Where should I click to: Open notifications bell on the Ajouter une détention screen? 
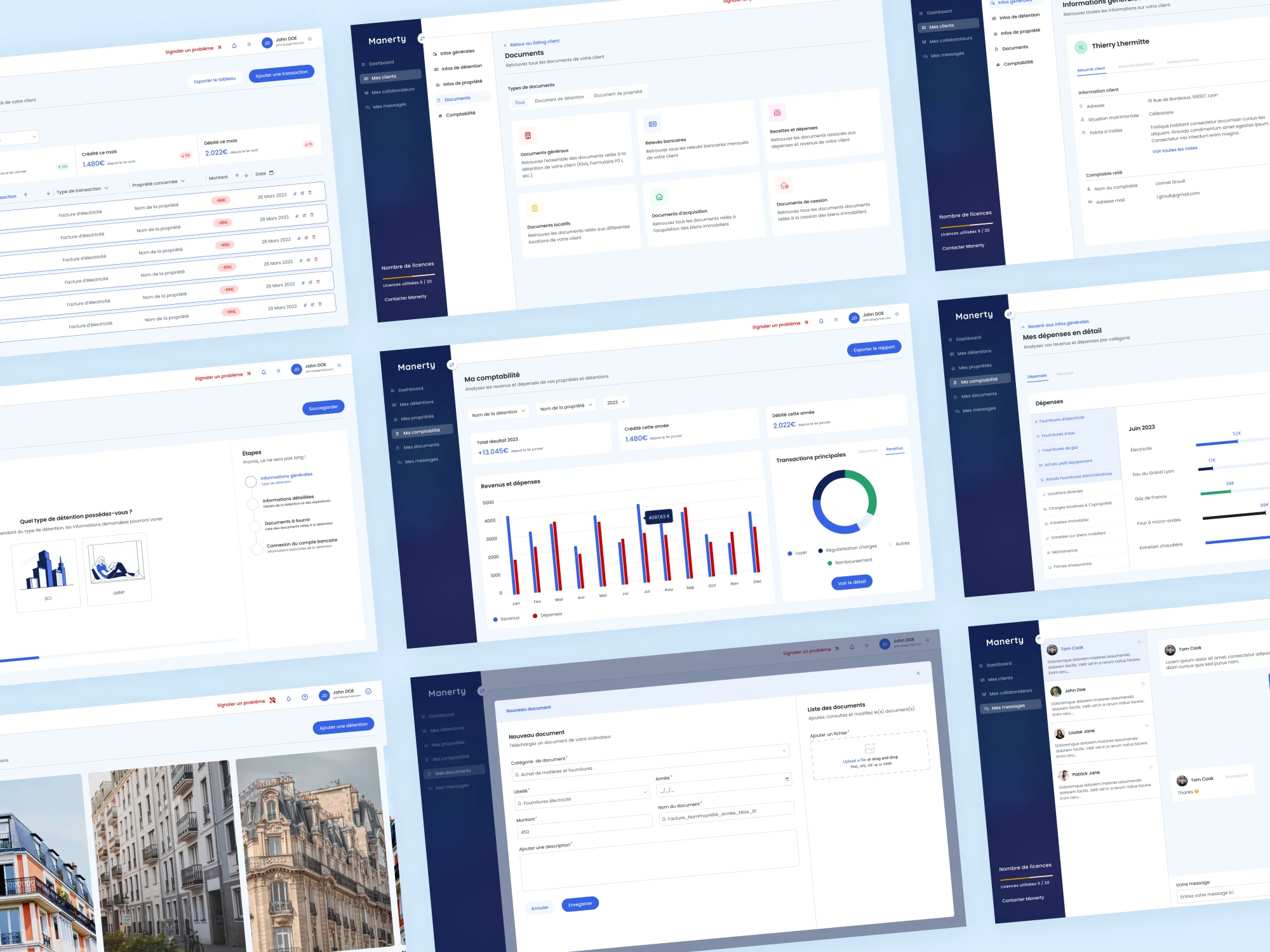(288, 699)
